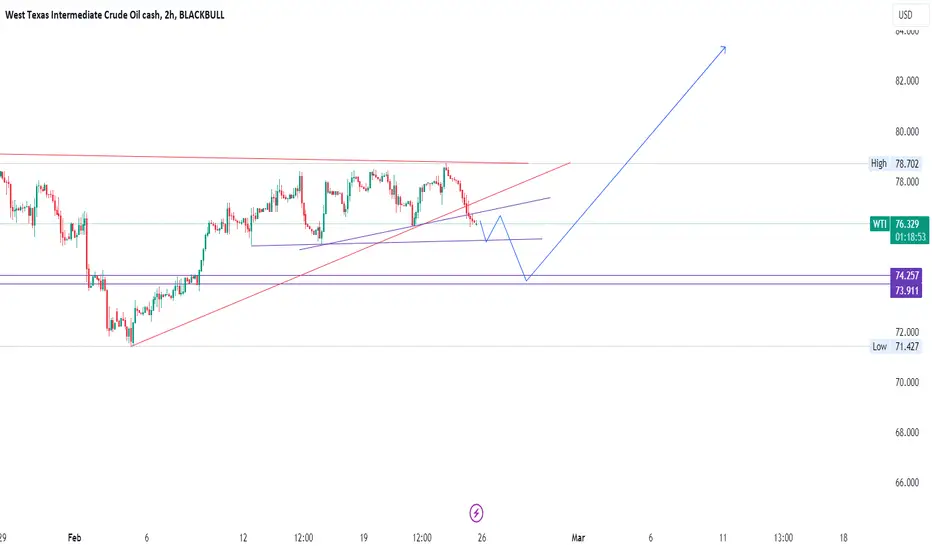
Task: Select the High 78.702 price marker
Action: [895, 164]
